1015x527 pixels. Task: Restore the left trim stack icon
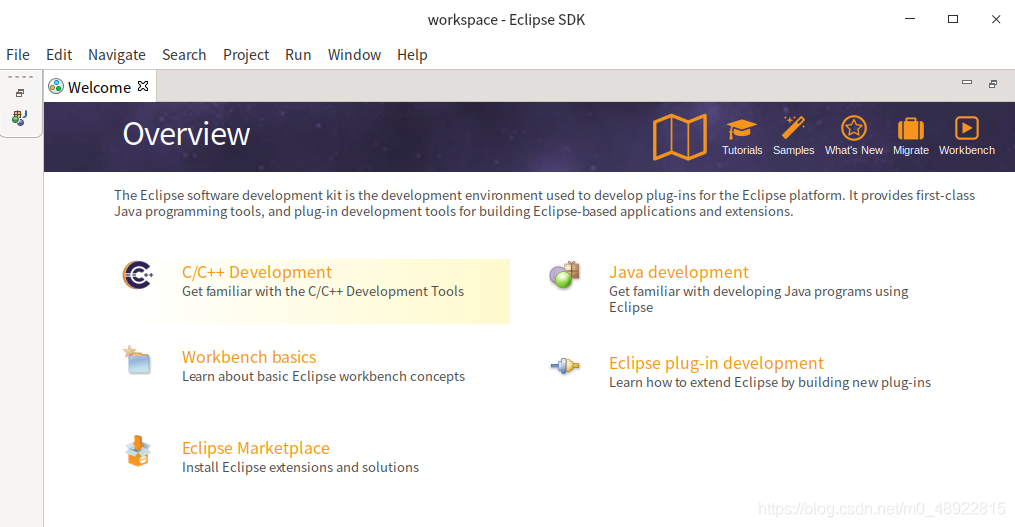(x=20, y=93)
